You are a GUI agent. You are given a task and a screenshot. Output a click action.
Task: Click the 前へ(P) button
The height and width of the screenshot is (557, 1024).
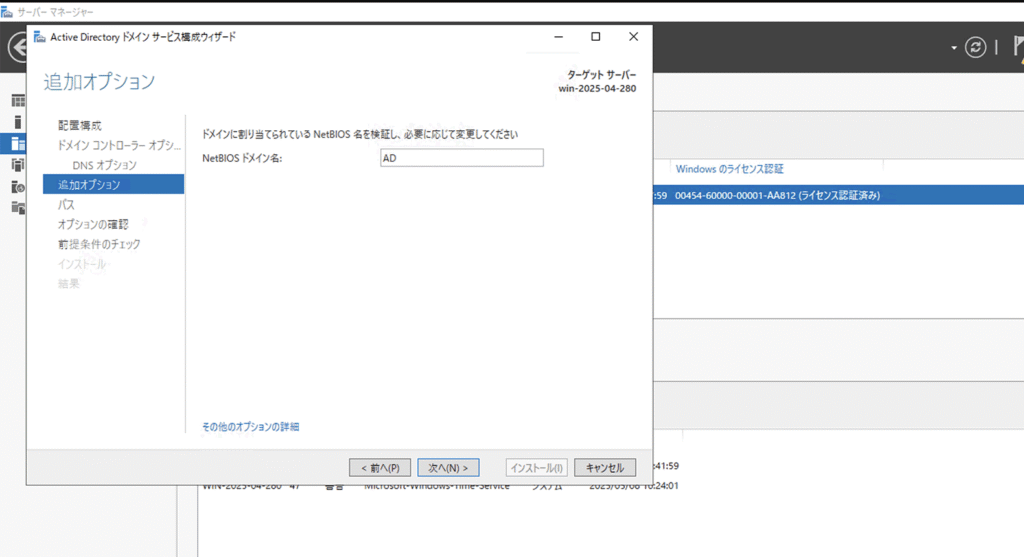(x=380, y=468)
